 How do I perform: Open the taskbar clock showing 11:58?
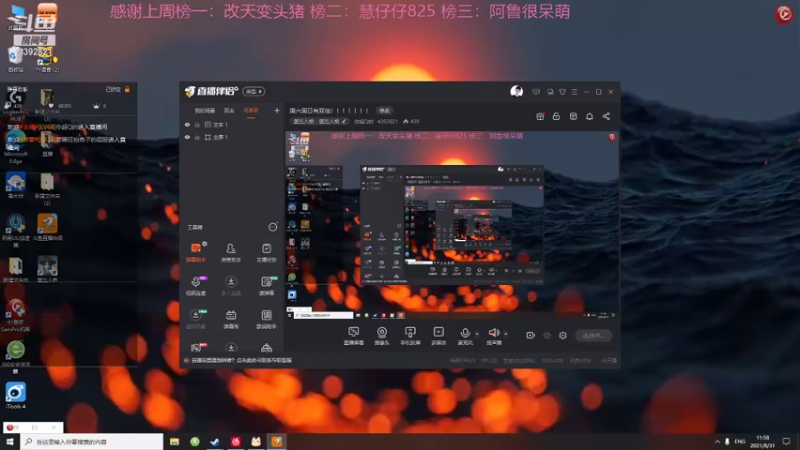click(762, 441)
